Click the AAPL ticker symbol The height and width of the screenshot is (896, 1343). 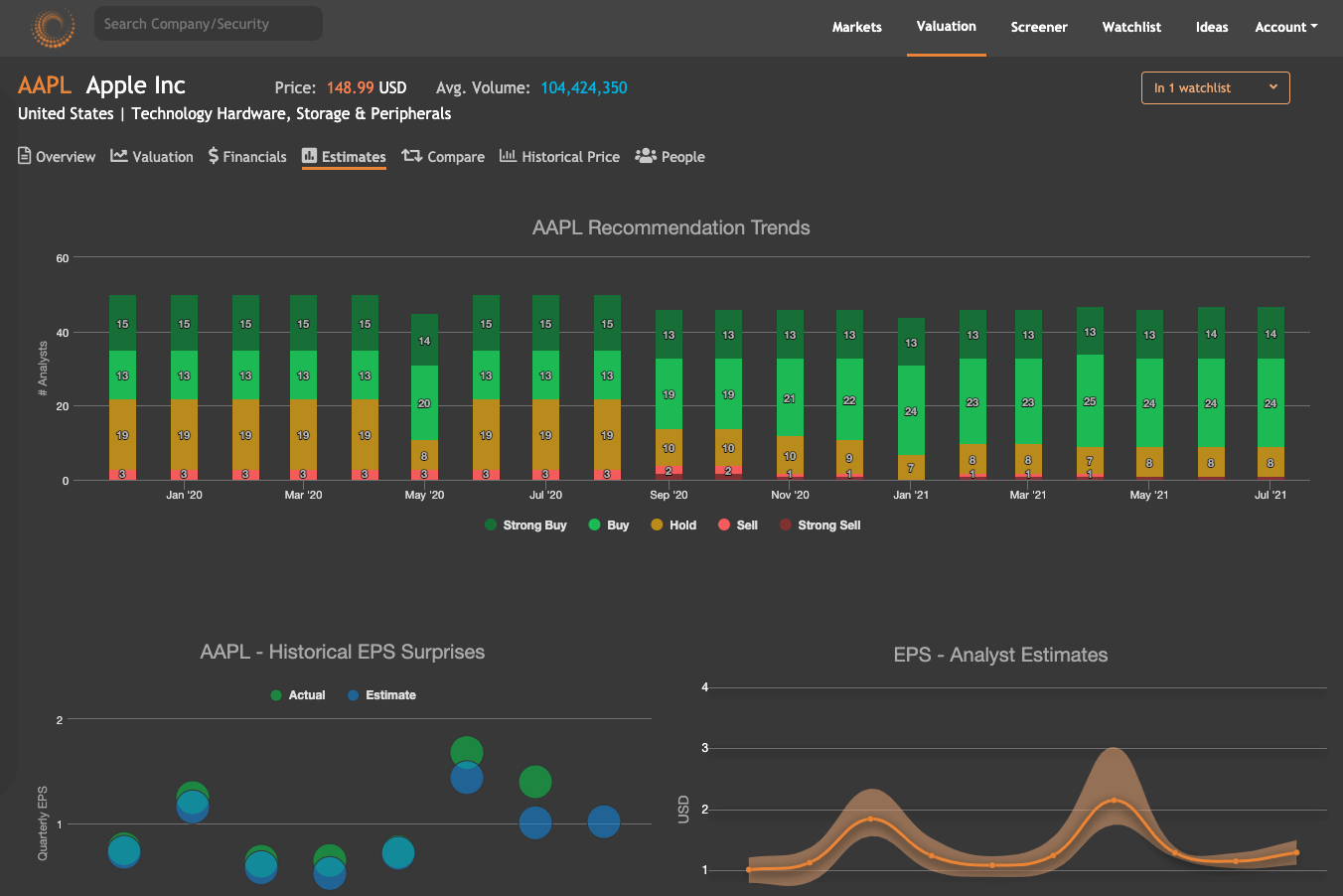coord(45,85)
